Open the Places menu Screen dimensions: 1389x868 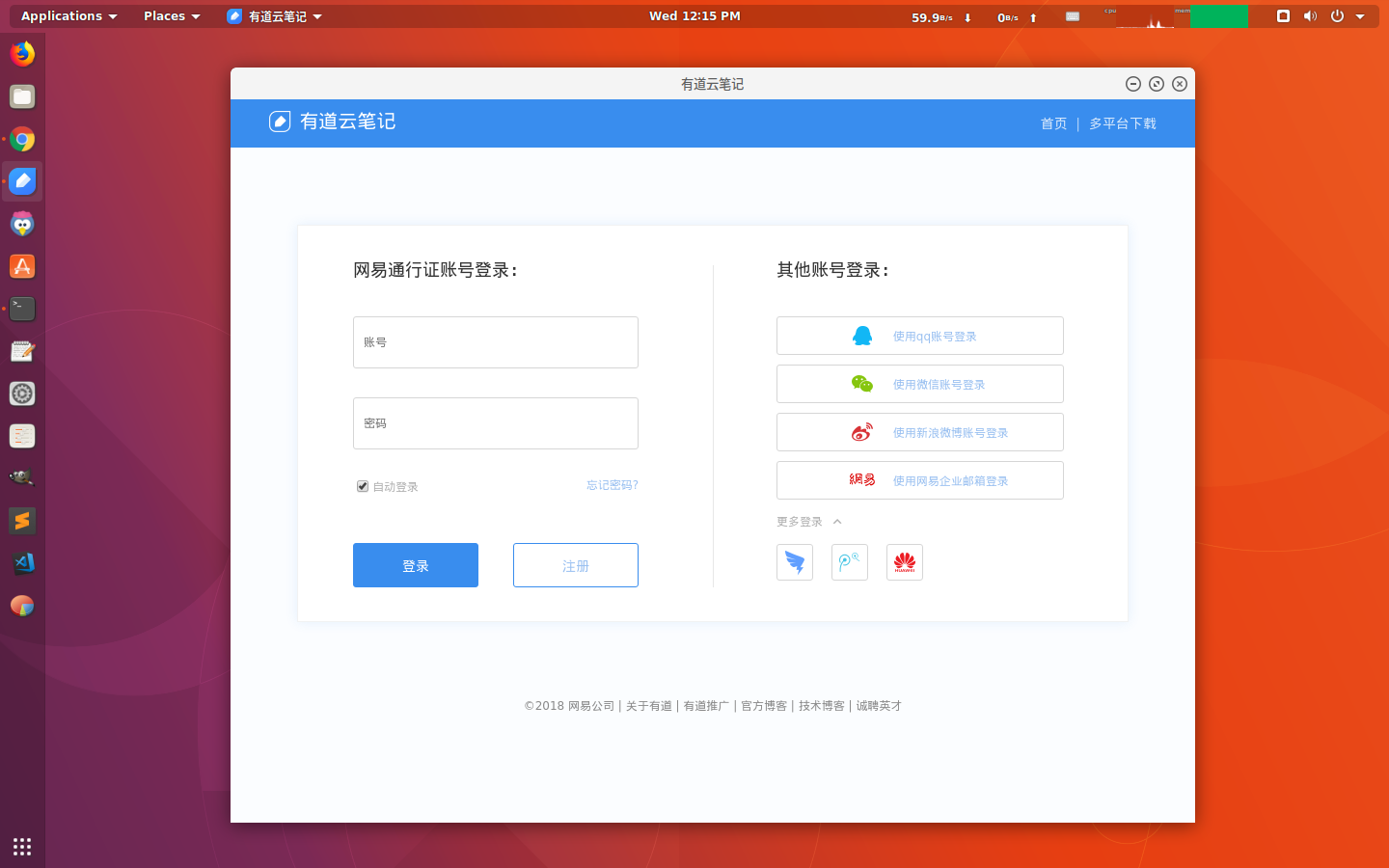click(x=172, y=16)
